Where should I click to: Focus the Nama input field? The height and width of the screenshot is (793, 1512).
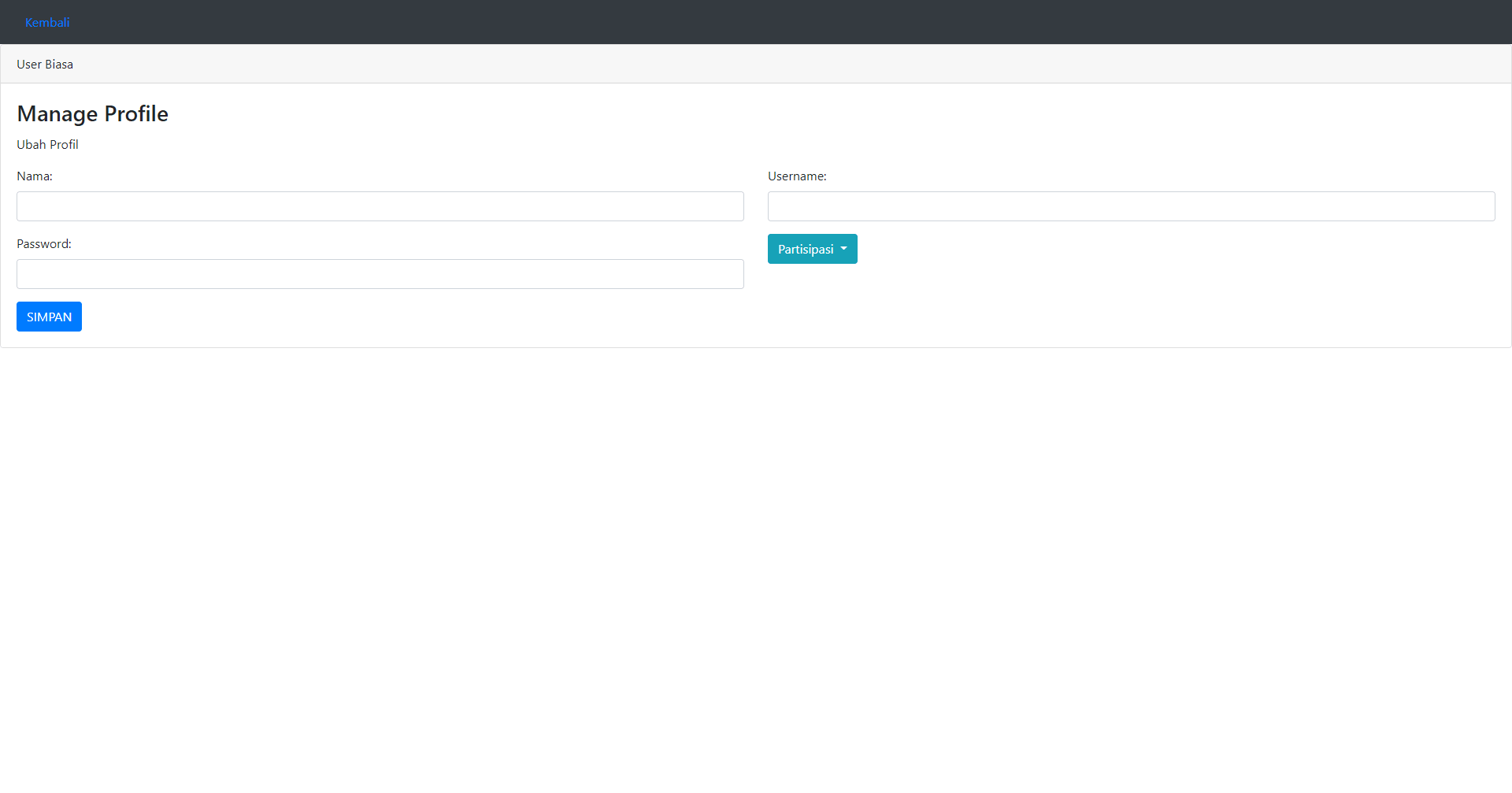380,206
